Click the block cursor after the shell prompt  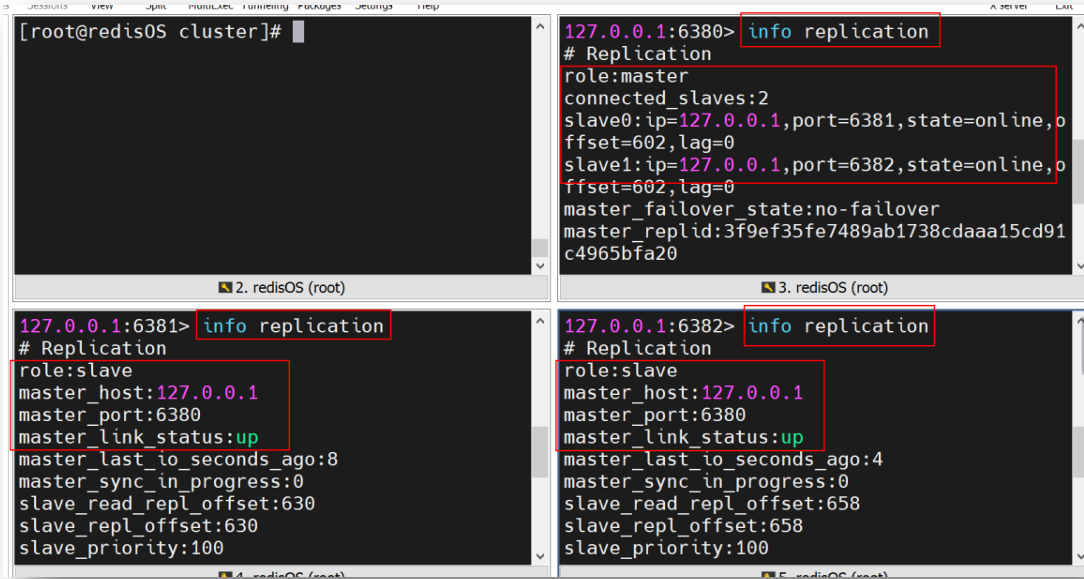298,32
